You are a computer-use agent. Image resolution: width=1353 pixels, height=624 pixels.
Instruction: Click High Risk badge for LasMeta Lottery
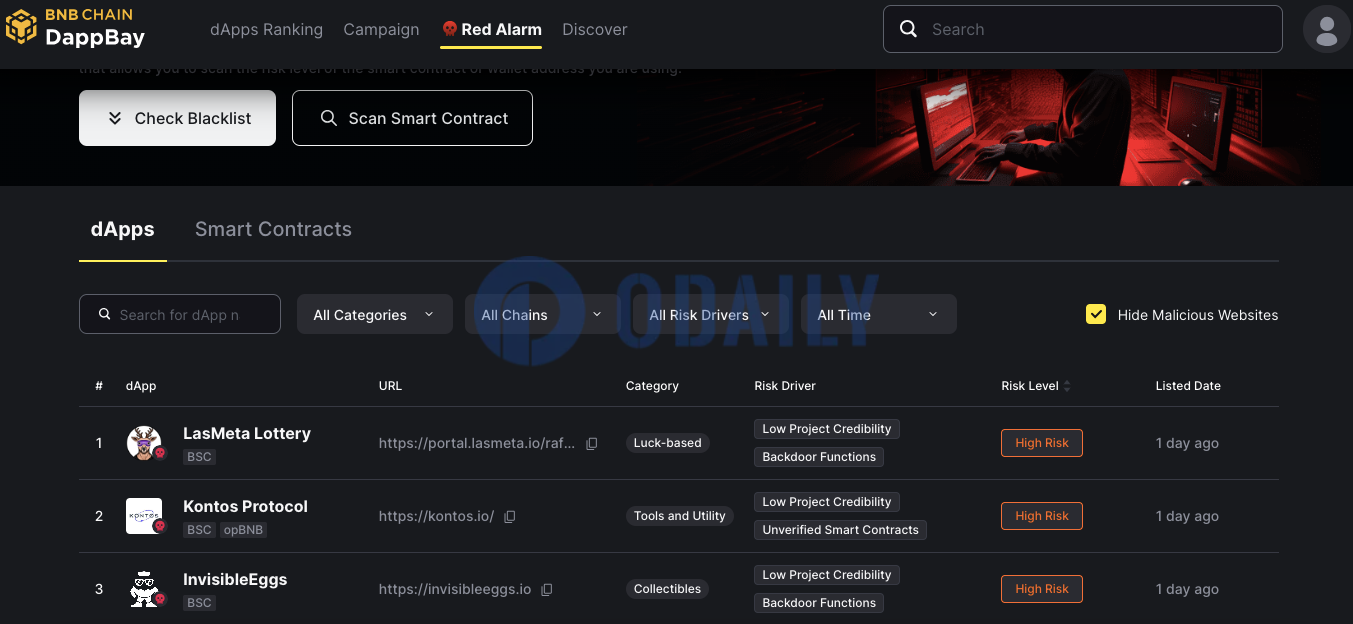[x=1042, y=443]
